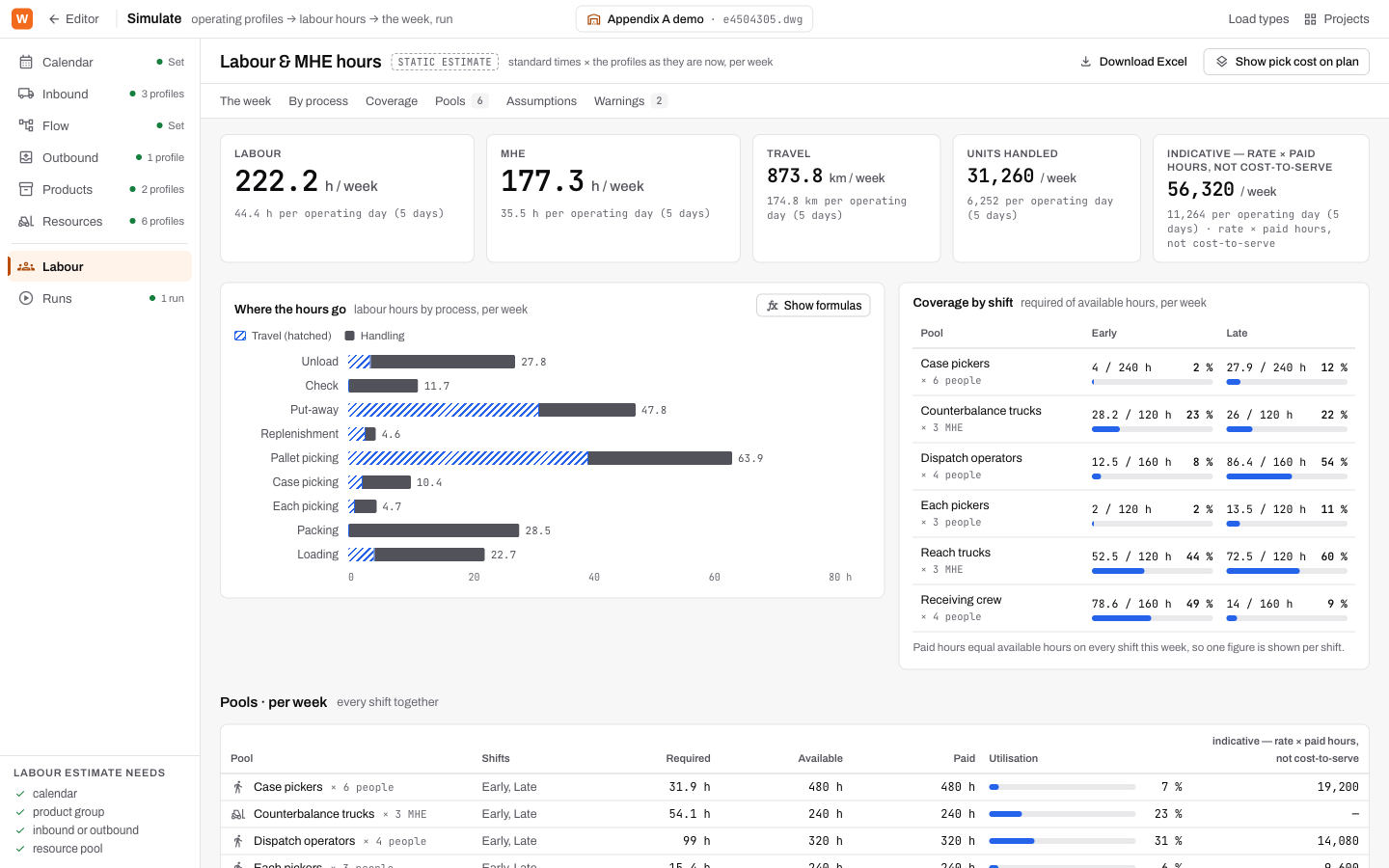Click the Dispatch operators person icon in Pools table
The width and height of the screenshot is (1389, 868).
[238, 841]
